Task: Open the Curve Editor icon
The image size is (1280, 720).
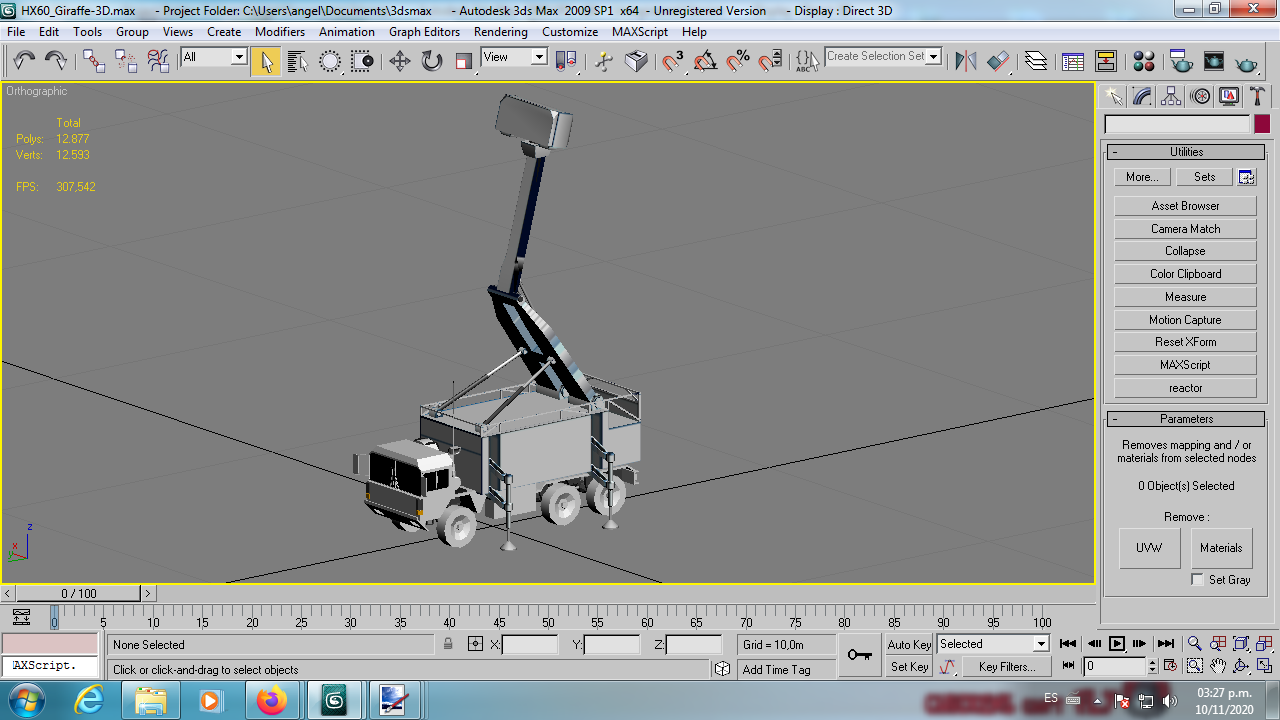Action: tap(1073, 61)
